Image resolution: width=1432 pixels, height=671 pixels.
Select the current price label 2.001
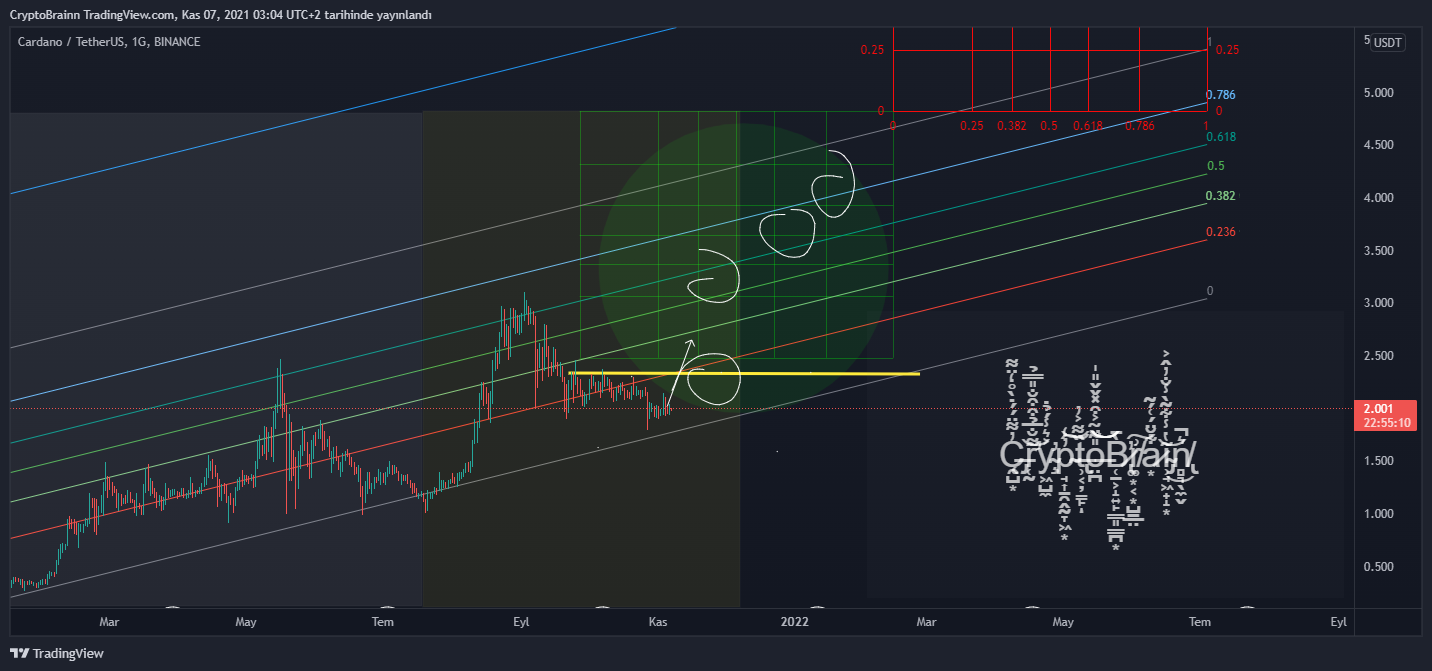coord(1377,408)
